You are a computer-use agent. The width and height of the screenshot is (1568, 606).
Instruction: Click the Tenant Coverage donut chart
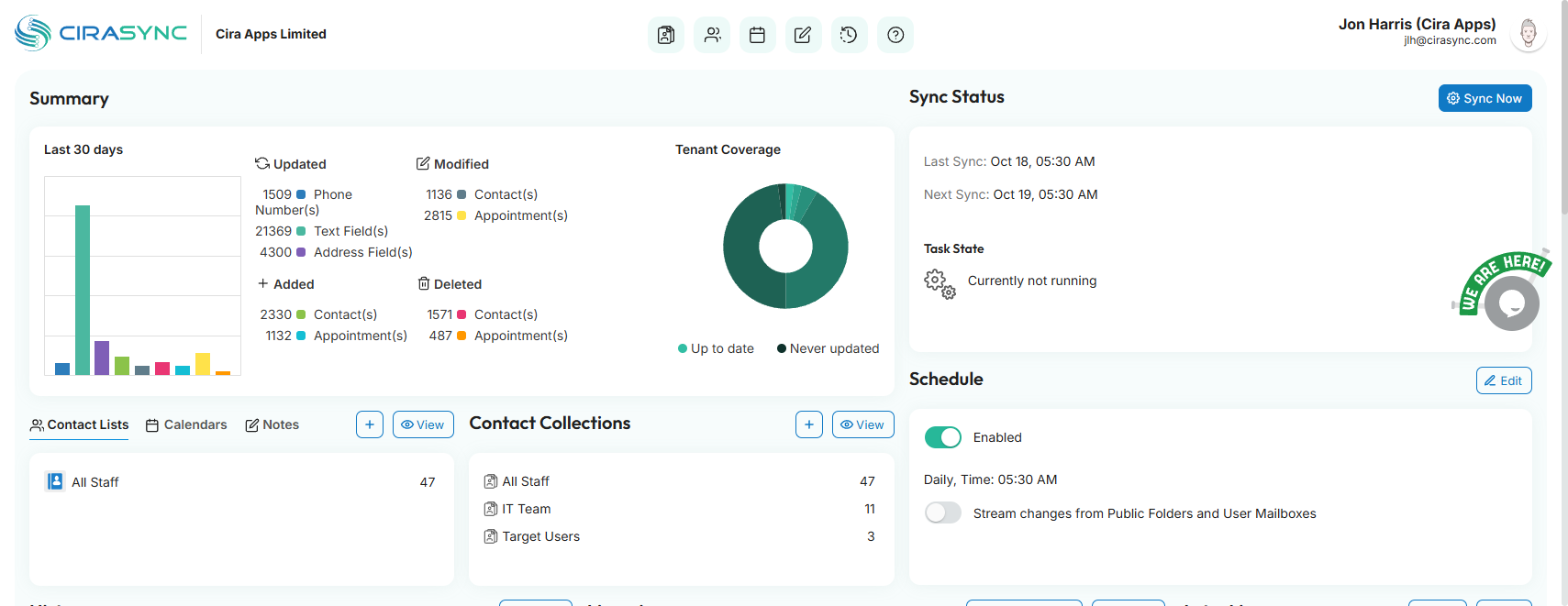coord(785,246)
